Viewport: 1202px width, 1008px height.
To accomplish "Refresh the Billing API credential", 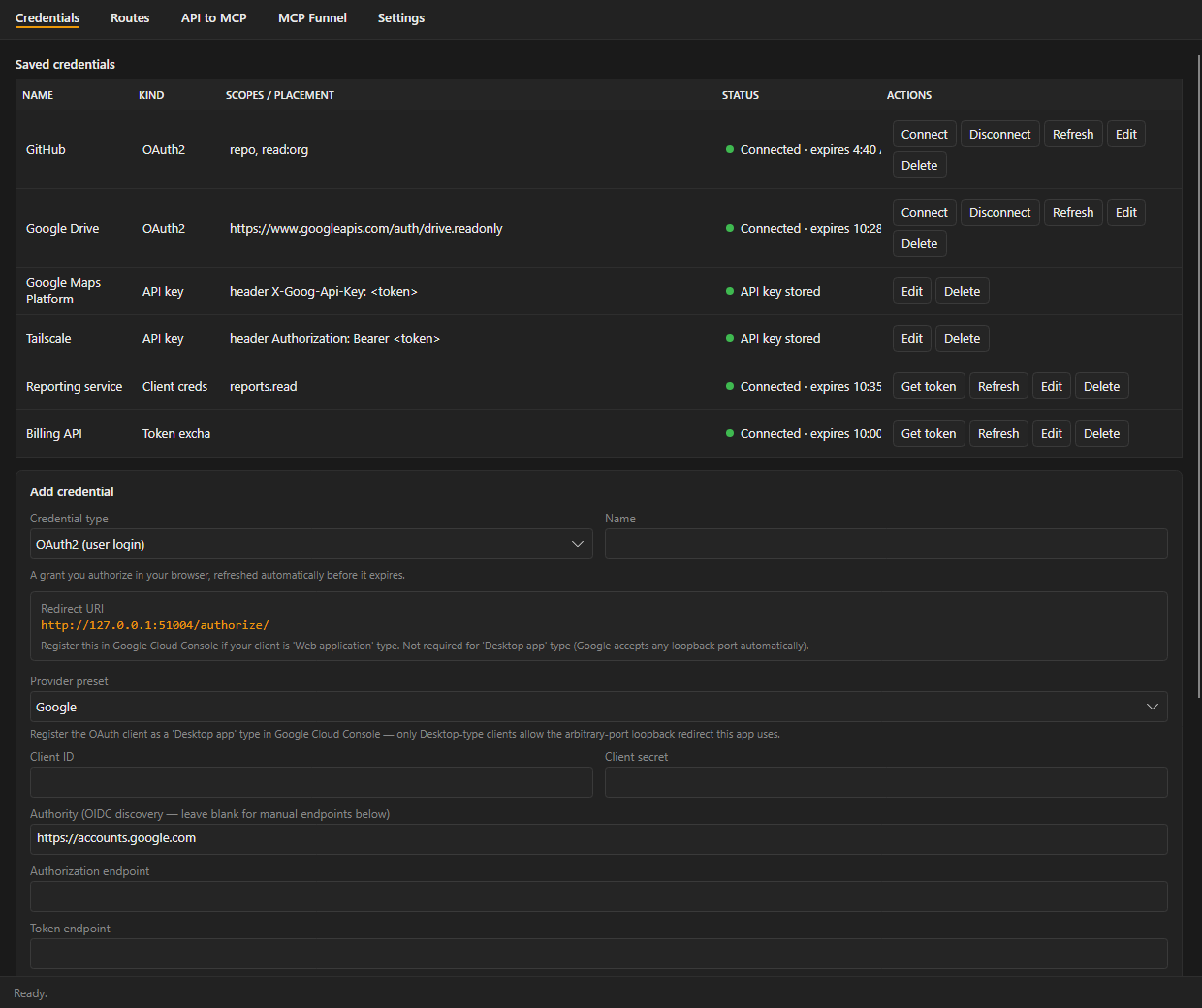I will 998,433.
